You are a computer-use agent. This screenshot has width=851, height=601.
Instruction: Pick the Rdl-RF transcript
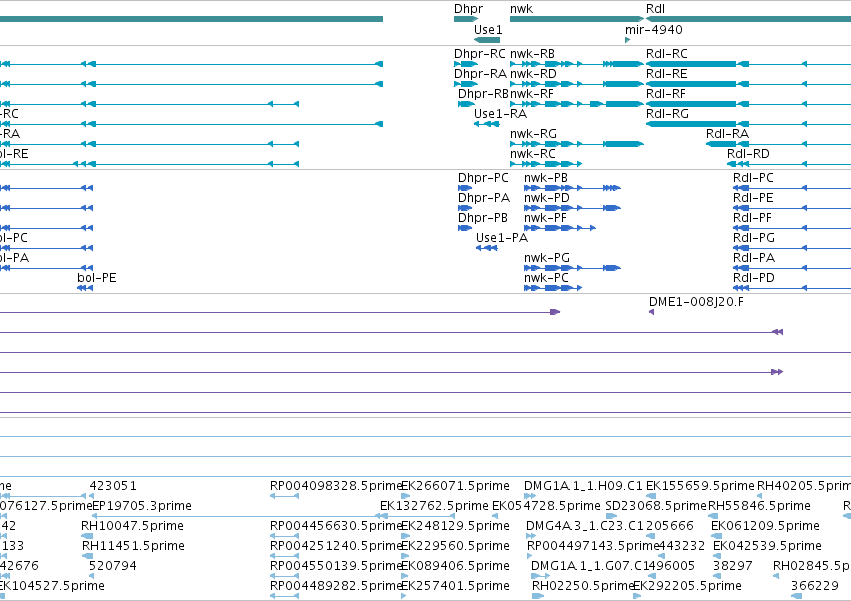pos(748,104)
